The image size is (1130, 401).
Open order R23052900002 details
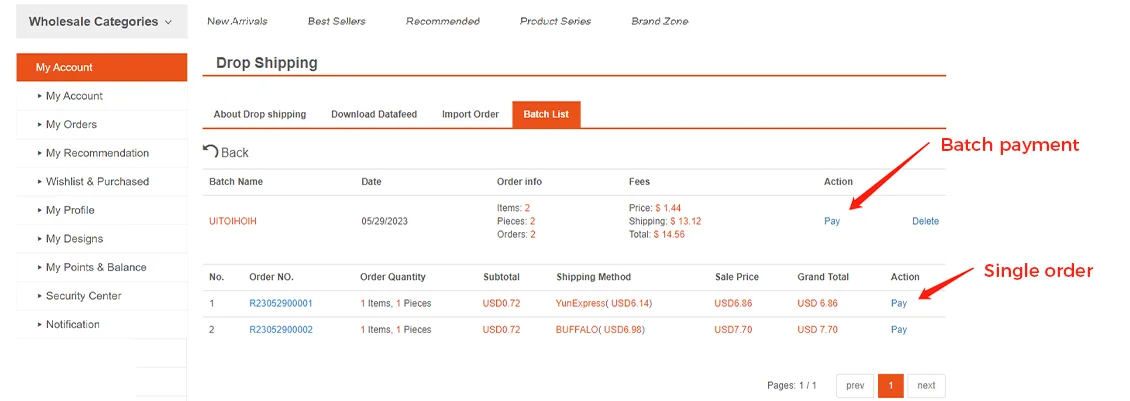click(x=280, y=330)
